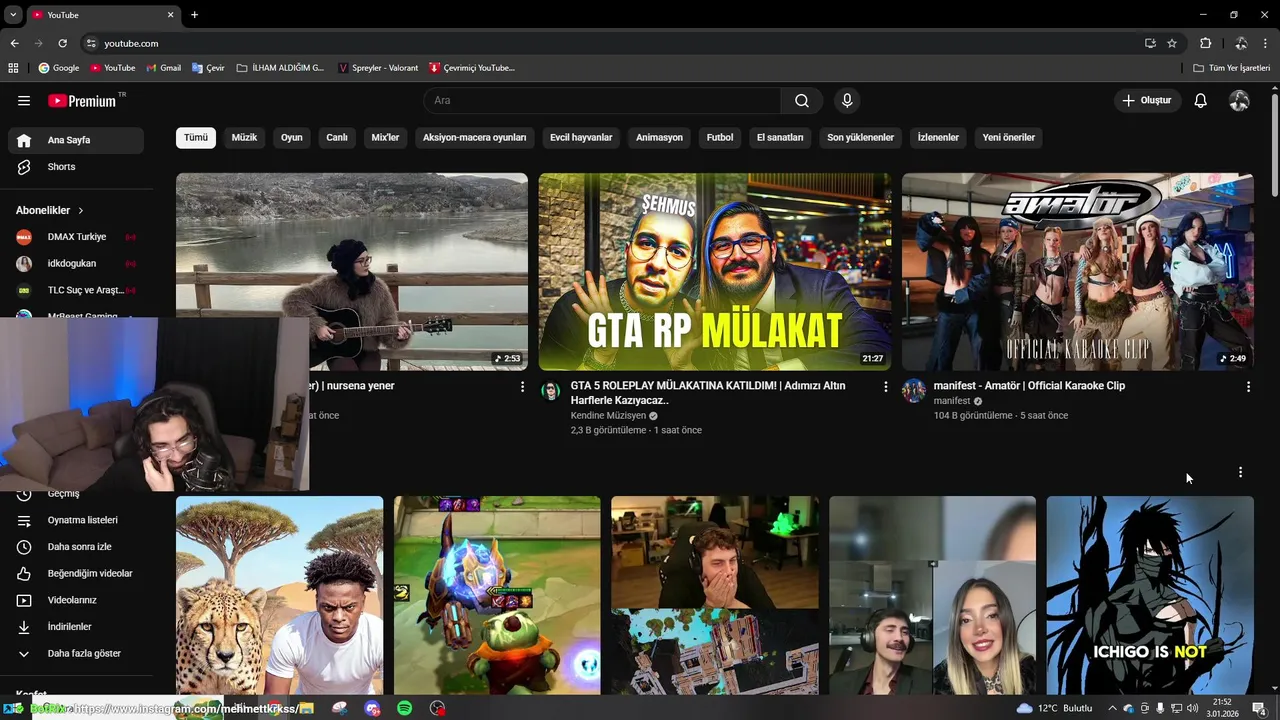Open the Gmail bookmark
This screenshot has height=720, width=1280.
(x=164, y=68)
